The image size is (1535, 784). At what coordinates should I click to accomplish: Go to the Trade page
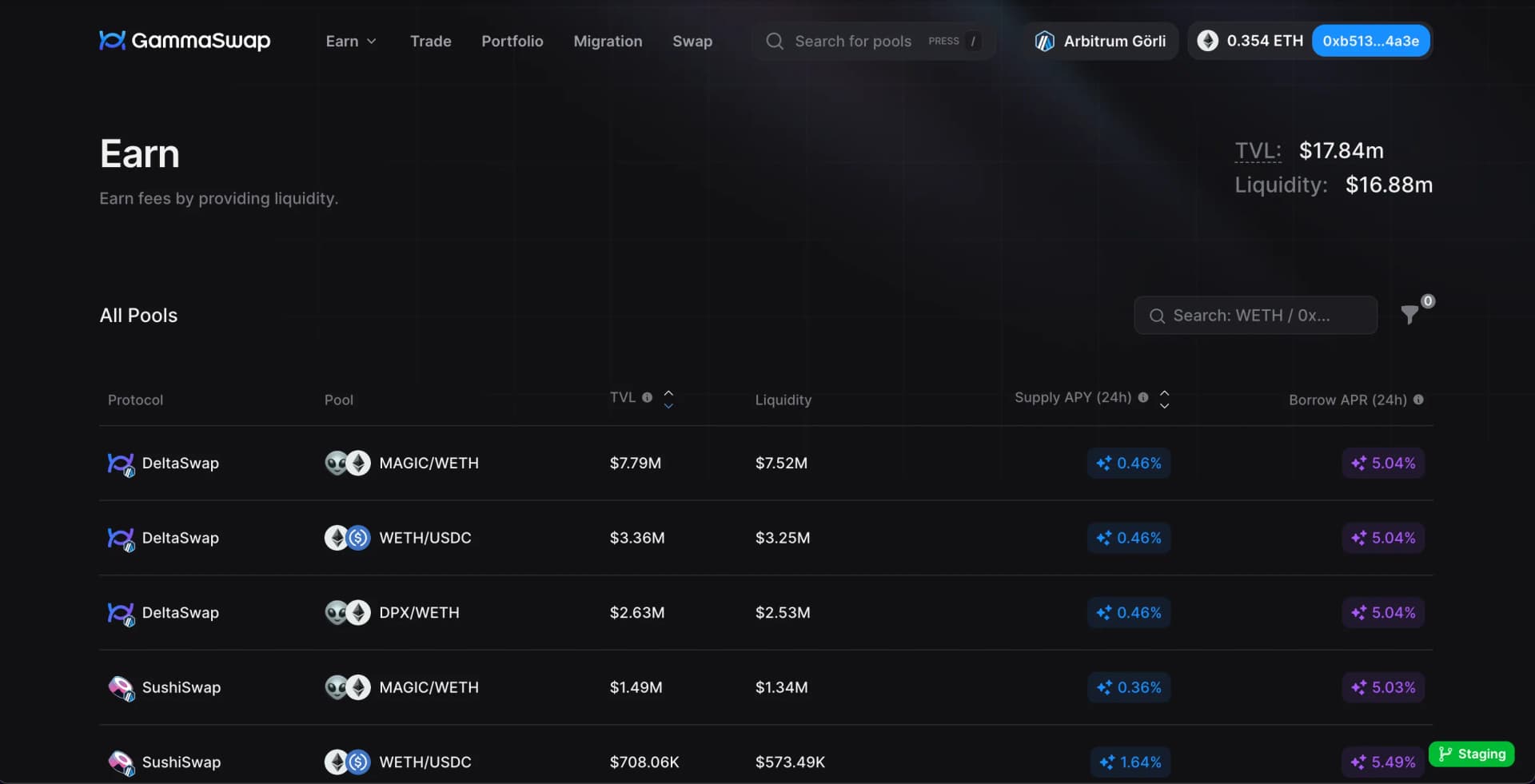pos(430,41)
